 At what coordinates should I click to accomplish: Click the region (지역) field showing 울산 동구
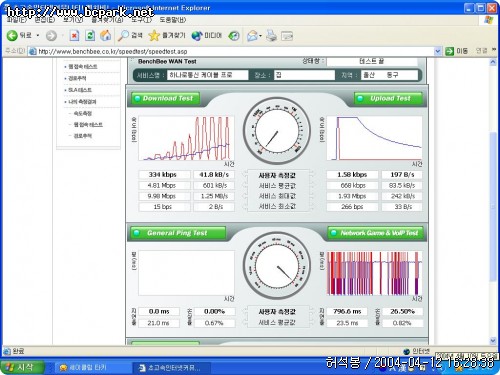389,75
